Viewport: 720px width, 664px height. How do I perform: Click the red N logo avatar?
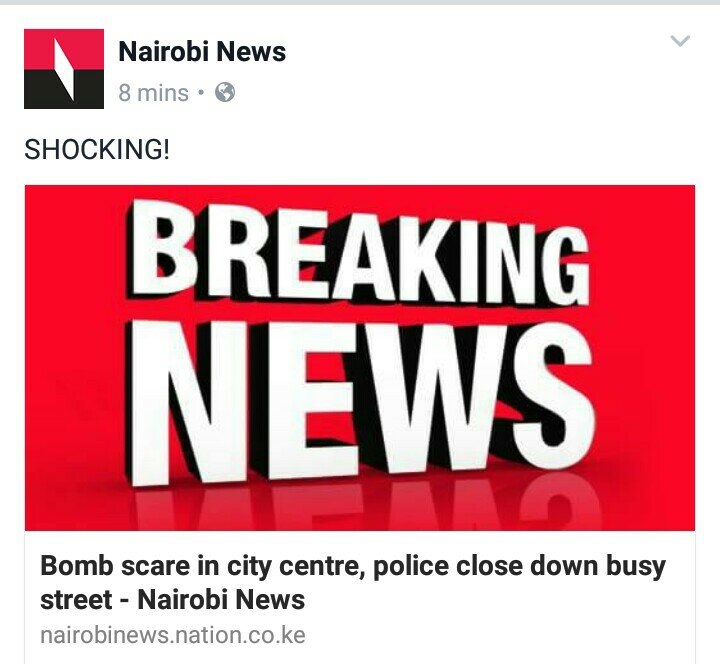(x=64, y=69)
